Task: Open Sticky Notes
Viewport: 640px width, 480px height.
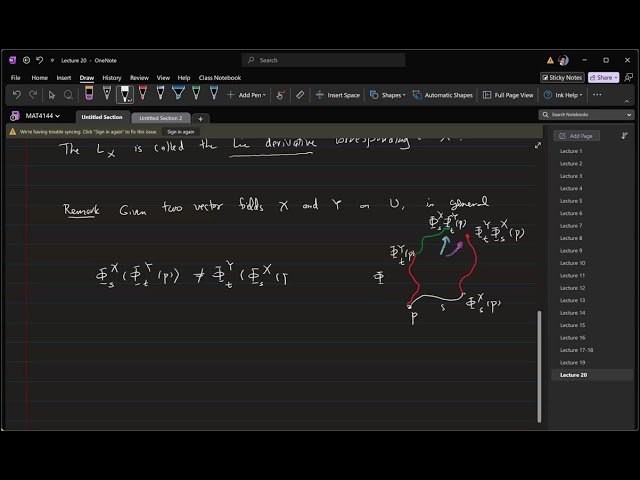Action: coord(562,78)
